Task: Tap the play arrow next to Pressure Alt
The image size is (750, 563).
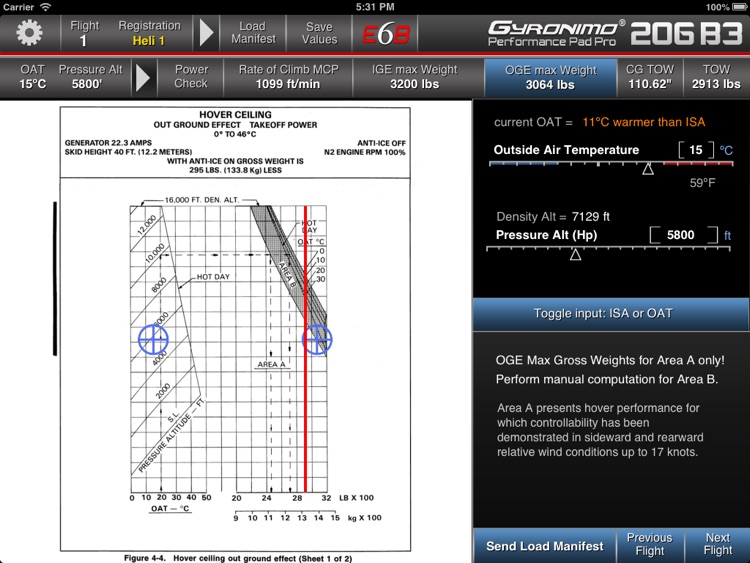Action: (x=143, y=77)
